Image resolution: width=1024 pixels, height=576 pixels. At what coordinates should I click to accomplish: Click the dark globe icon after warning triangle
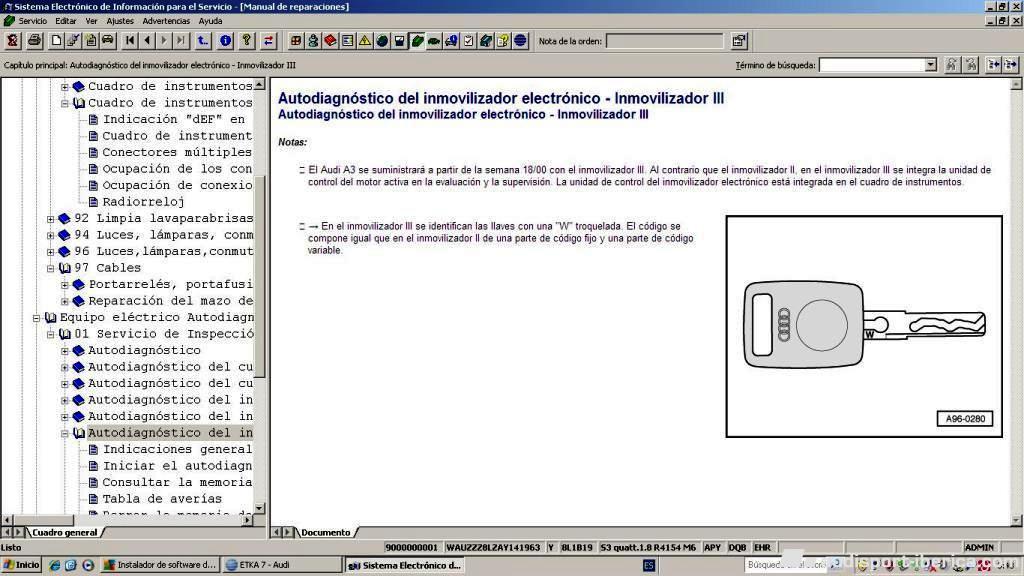tap(382, 41)
